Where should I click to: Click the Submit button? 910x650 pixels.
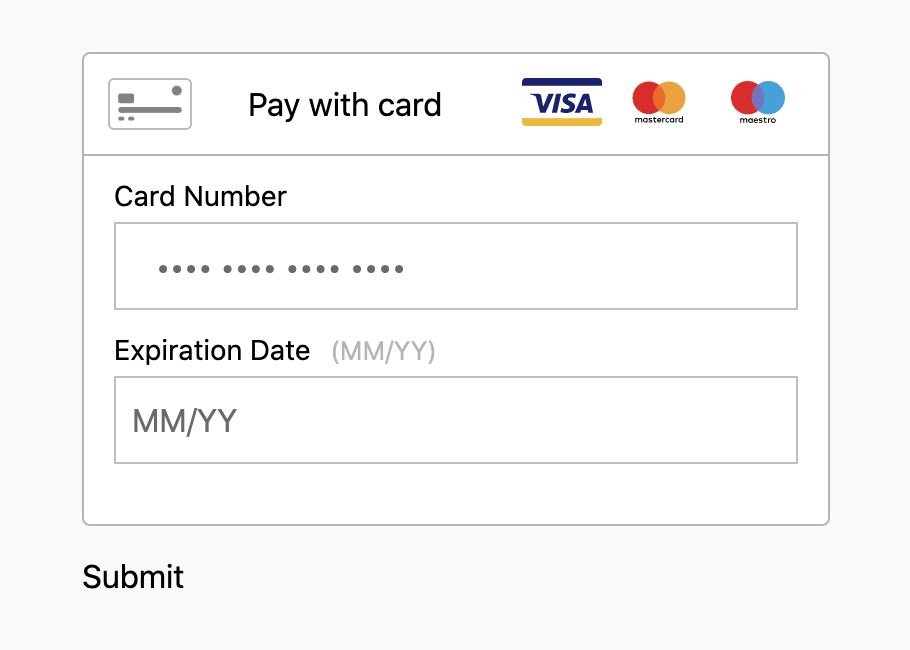point(133,577)
